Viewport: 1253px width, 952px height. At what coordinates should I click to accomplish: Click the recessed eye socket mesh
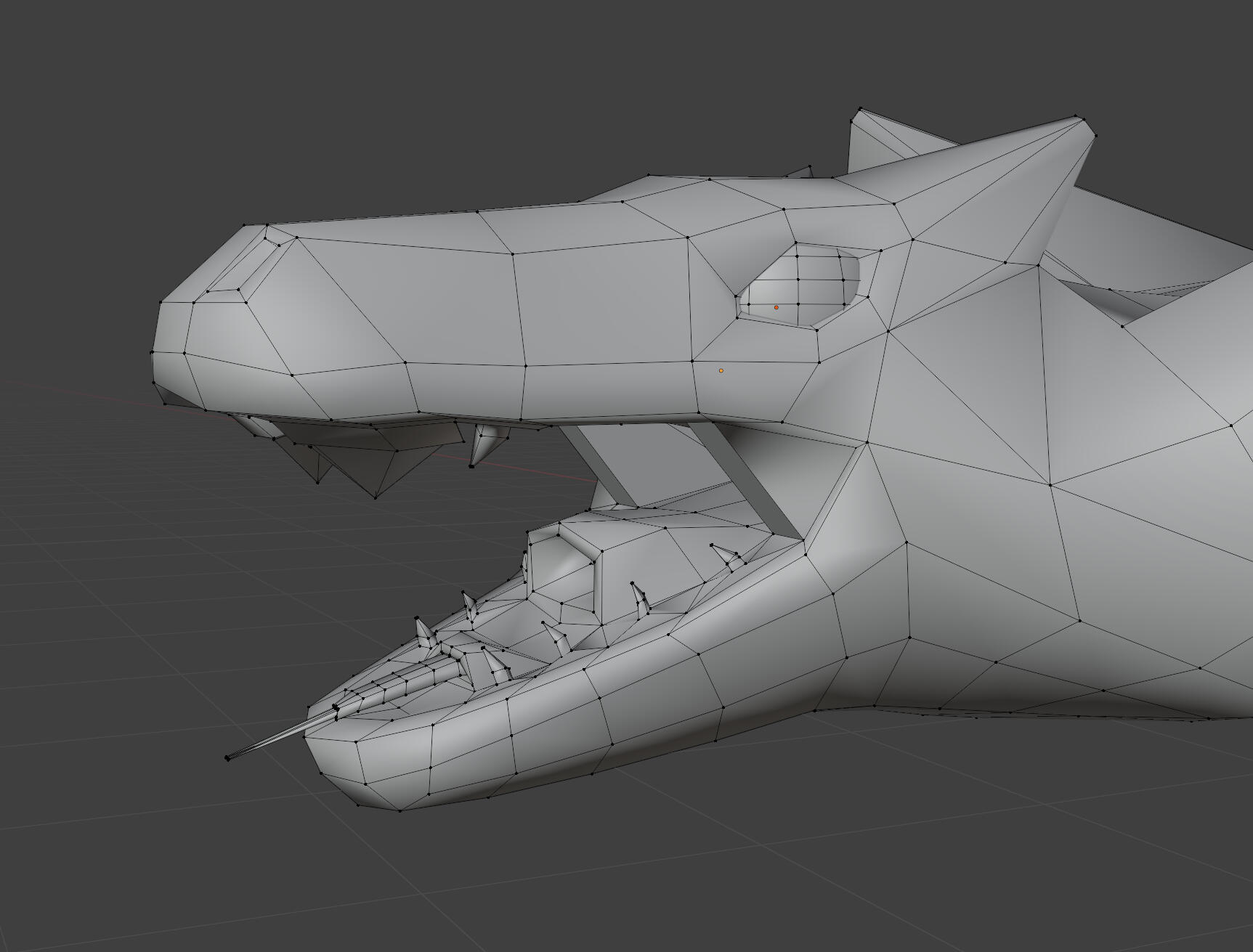tap(806, 287)
